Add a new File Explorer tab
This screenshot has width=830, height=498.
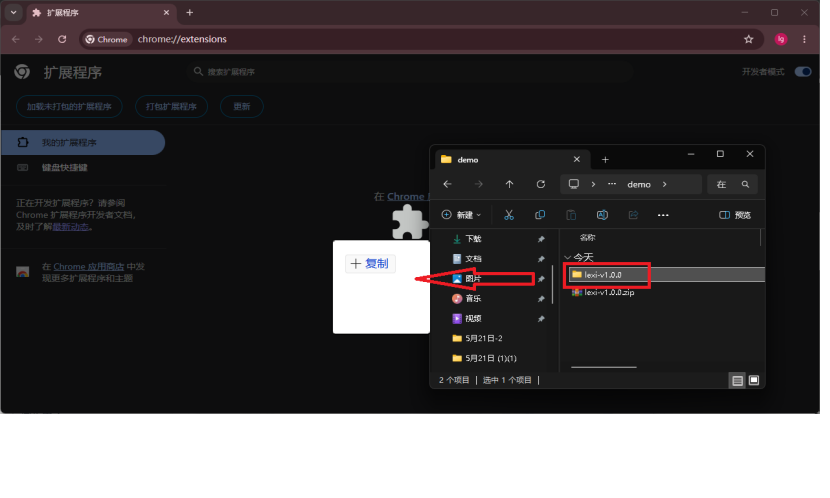(x=605, y=160)
